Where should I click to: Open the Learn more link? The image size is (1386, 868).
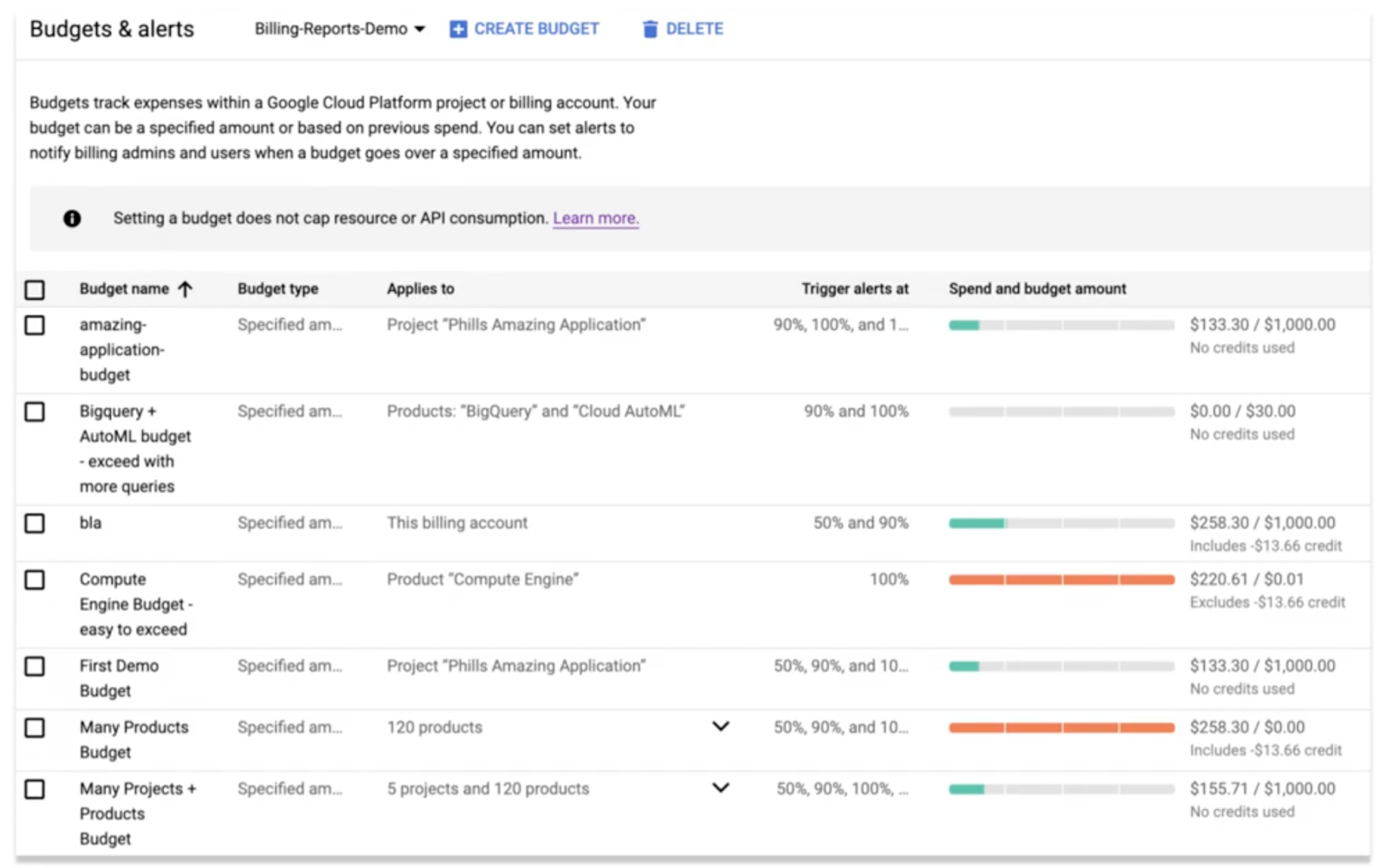(x=595, y=218)
